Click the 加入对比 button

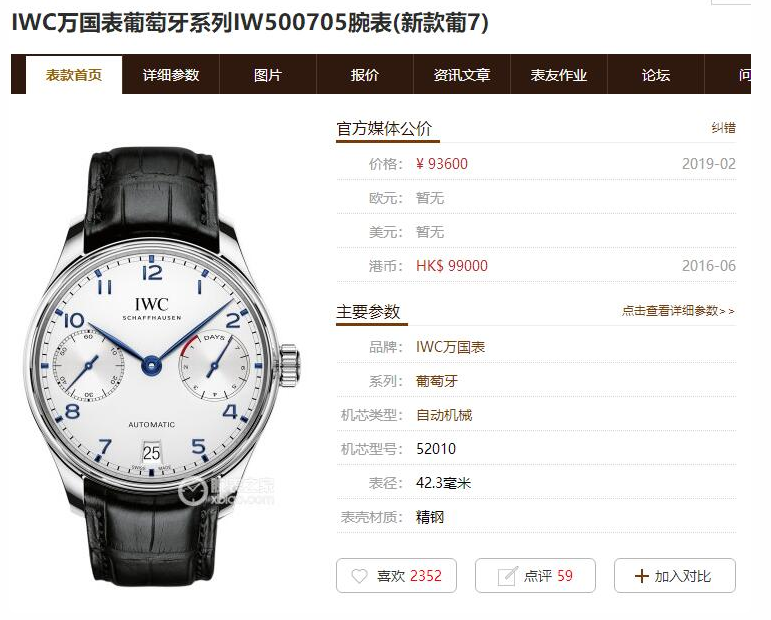click(x=675, y=576)
